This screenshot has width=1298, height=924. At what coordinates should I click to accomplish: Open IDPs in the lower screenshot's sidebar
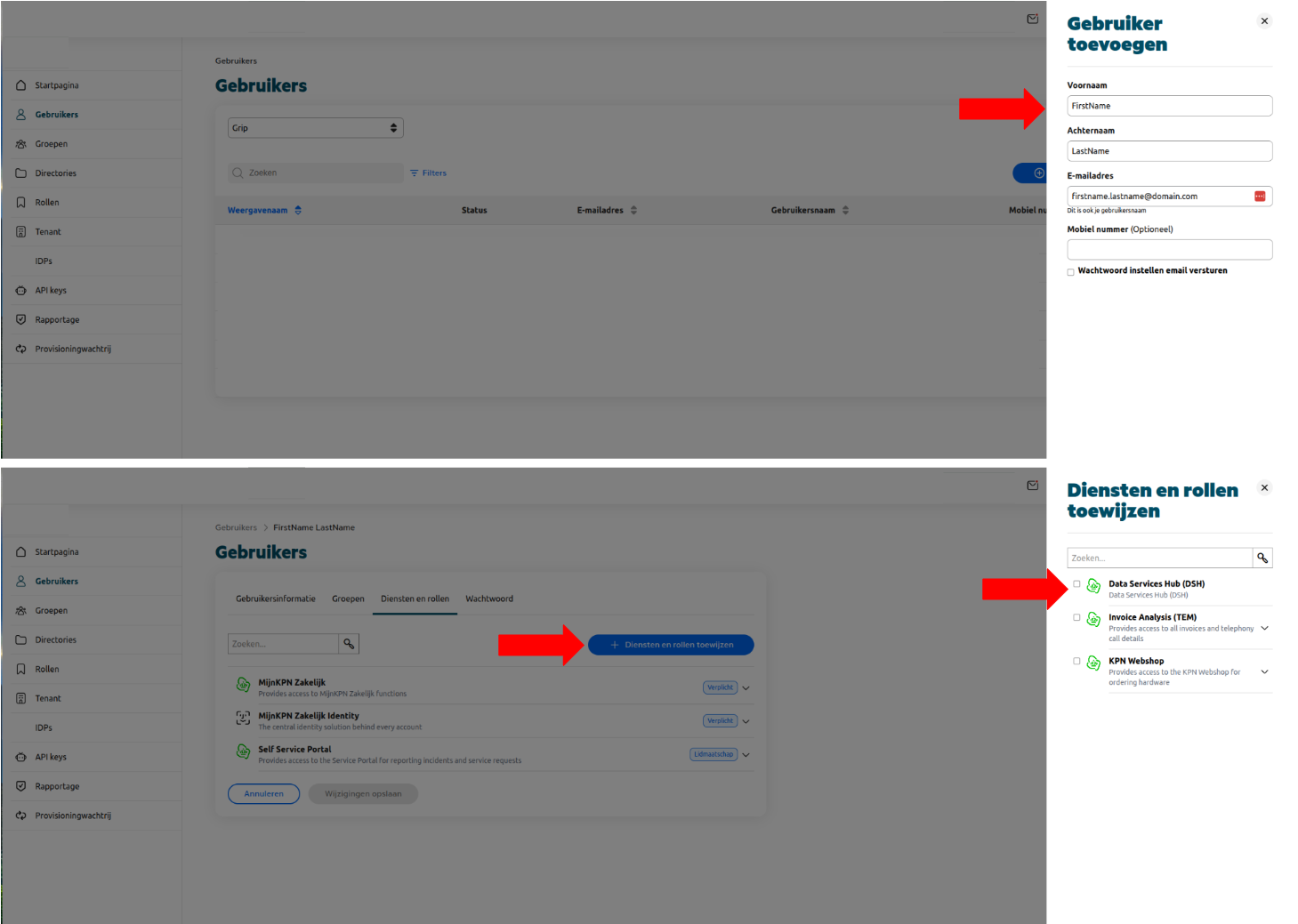click(x=44, y=728)
